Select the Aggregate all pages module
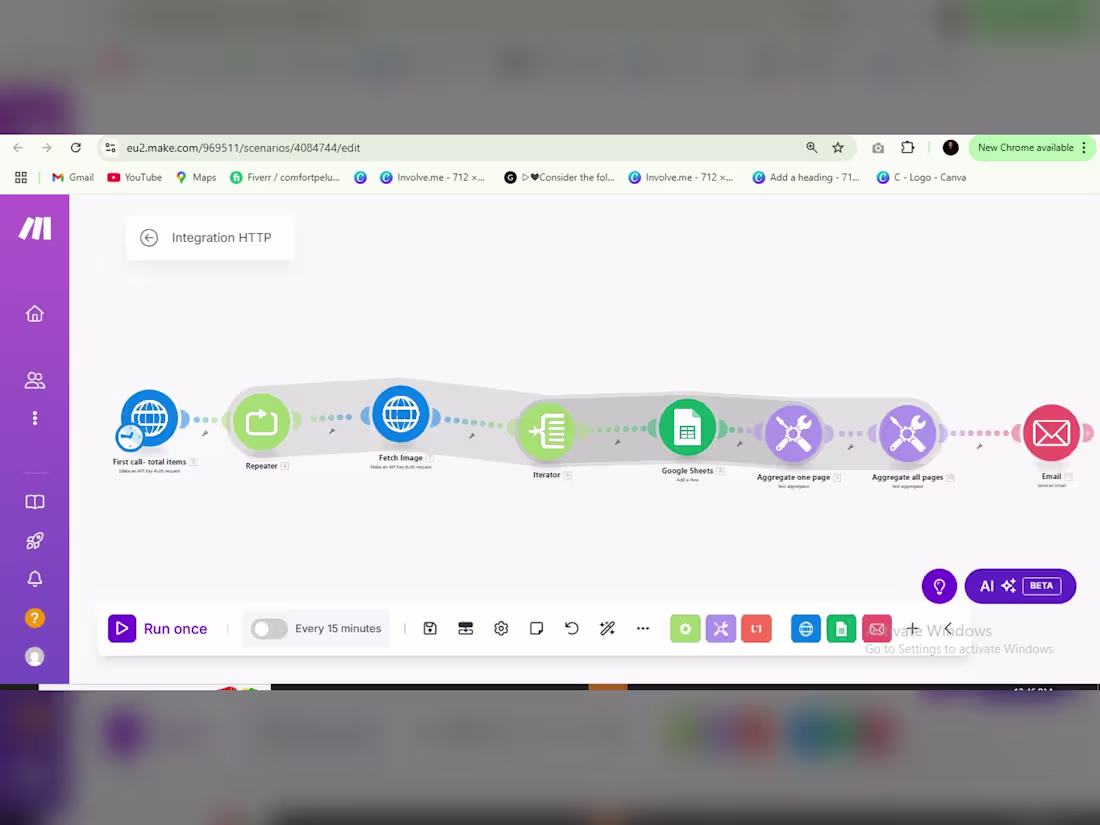1100x825 pixels. pos(907,434)
